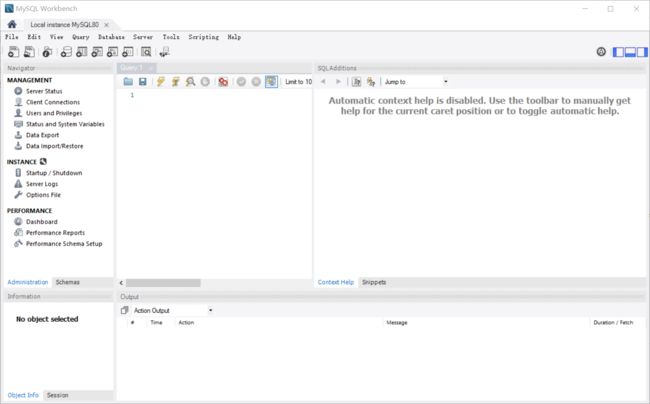
Task: Open the Limit to rows dropdown
Action: coord(298,82)
